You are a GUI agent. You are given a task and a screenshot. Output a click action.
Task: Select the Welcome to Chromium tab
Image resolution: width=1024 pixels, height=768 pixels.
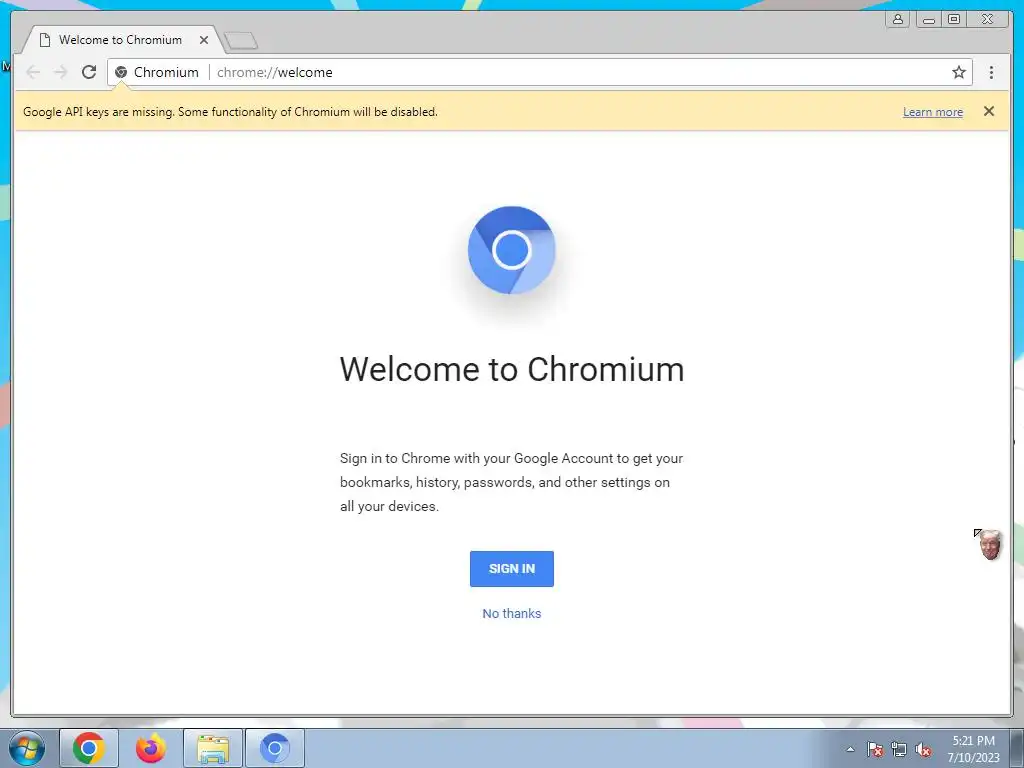coord(121,40)
